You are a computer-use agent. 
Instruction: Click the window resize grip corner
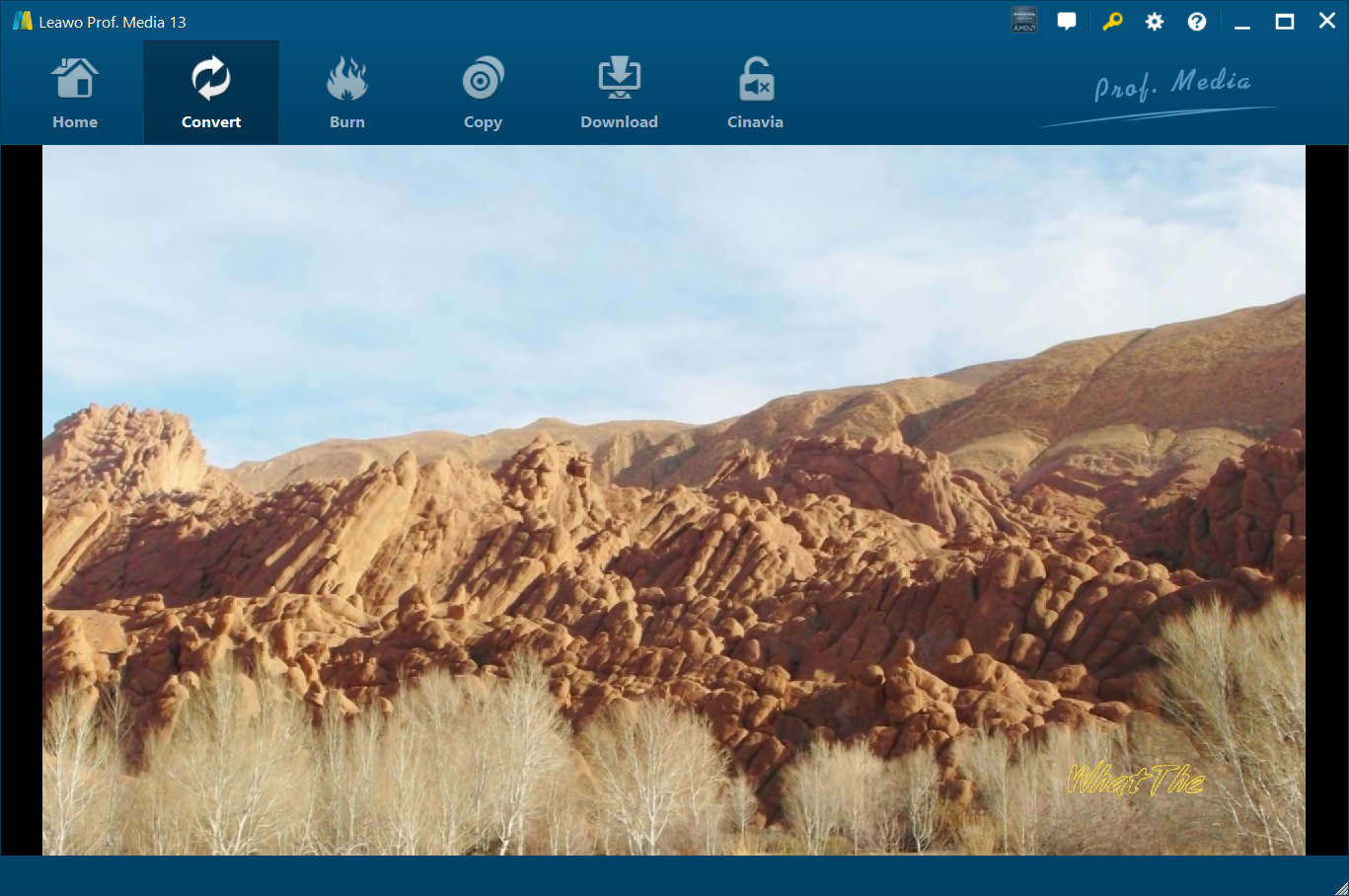[1340, 887]
